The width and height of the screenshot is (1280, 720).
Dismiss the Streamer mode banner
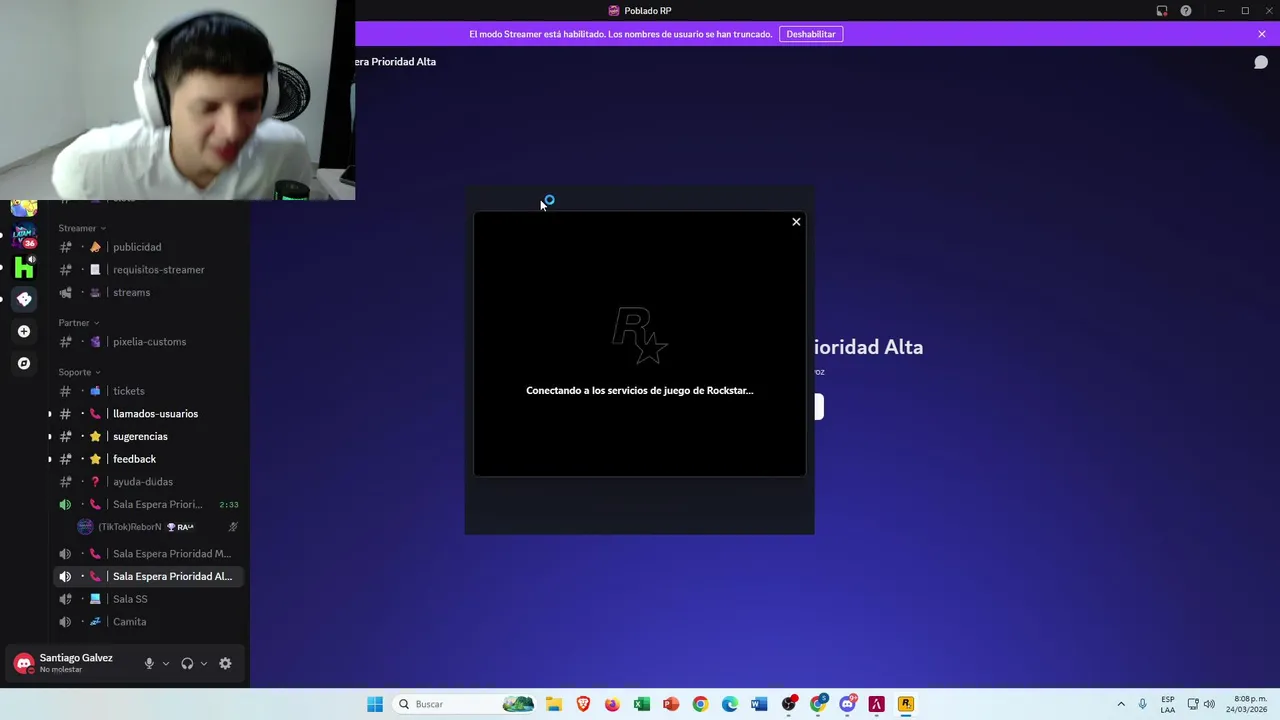coord(1262,34)
